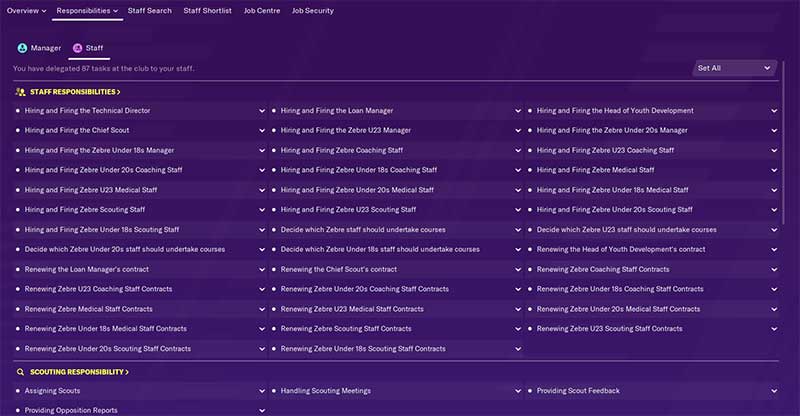
Task: Expand Hiring and Firing Zebre Medical Staff dropdown
Action: (774, 170)
